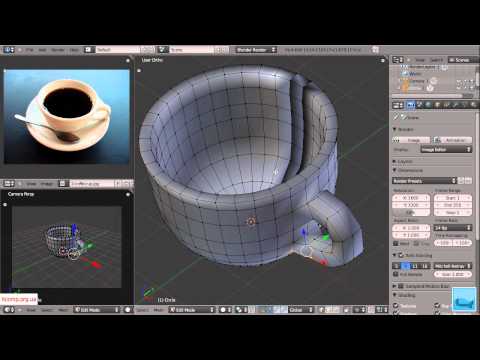Click the shading icon in camera view header
This screenshot has width=480, height=360.
click(x=128, y=310)
